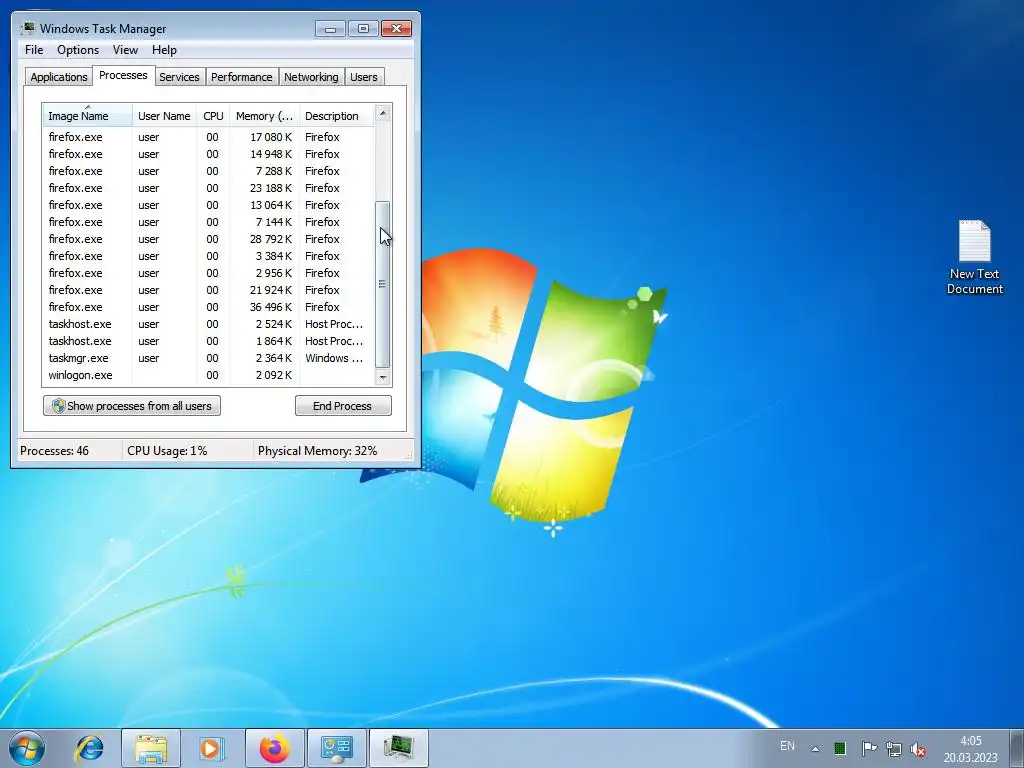Screen dimensions: 1024x768
Task: Open the Control Panel taskbar icon
Action: point(337,748)
